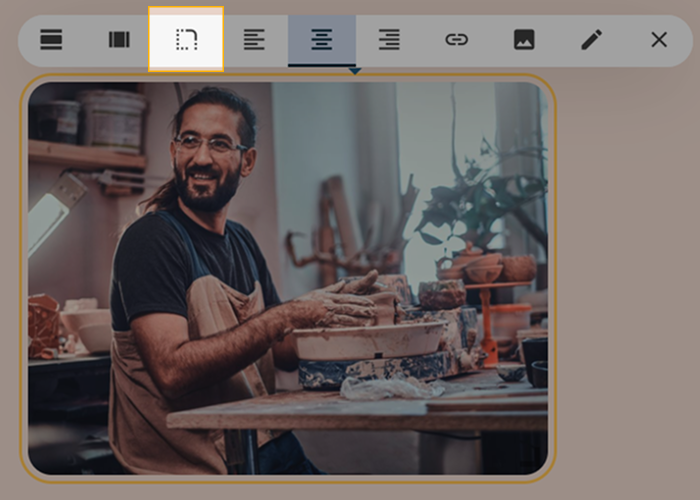Edit the image with the pencil icon
Image resolution: width=700 pixels, height=500 pixels.
point(592,40)
